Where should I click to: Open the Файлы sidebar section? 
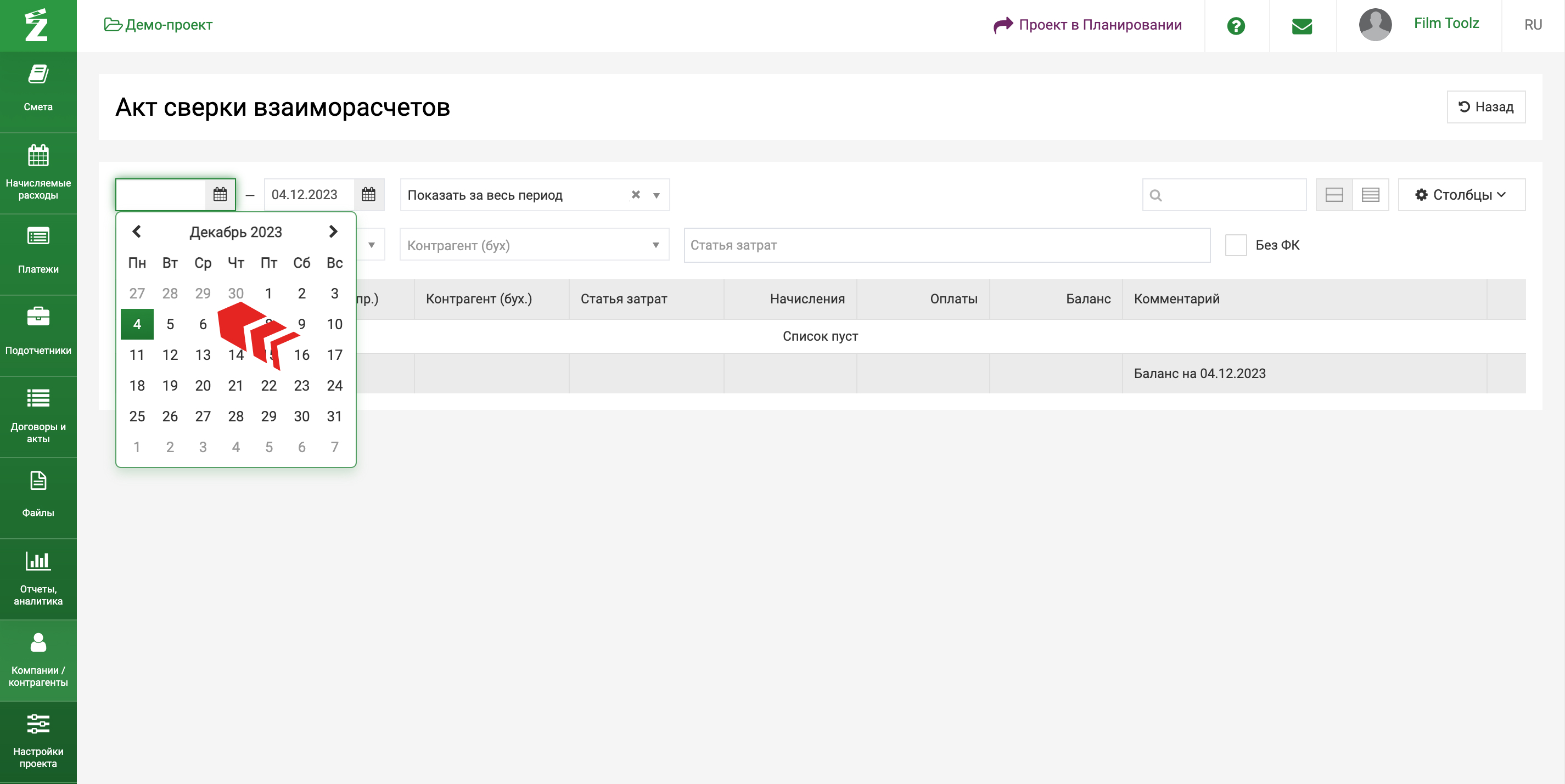38,498
